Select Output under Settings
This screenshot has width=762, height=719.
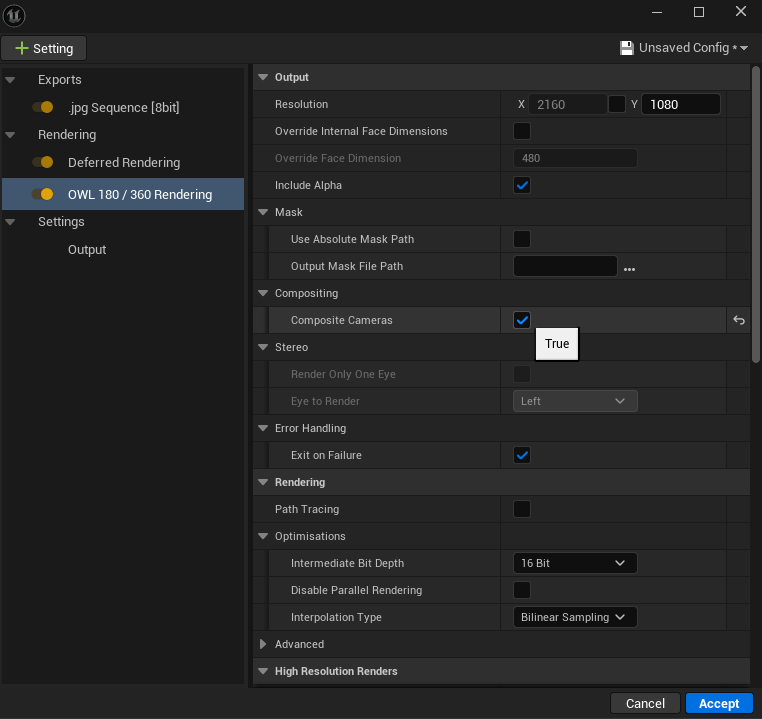pos(87,250)
